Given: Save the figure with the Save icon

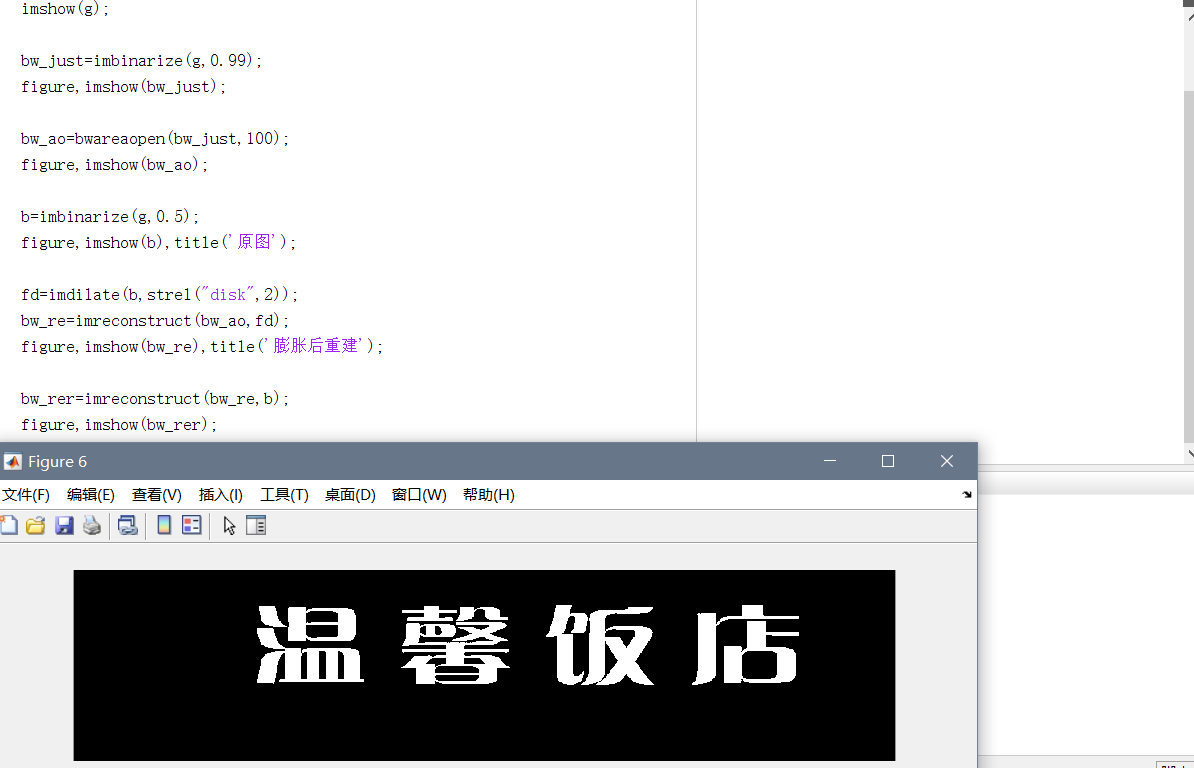Looking at the screenshot, I should 64,525.
